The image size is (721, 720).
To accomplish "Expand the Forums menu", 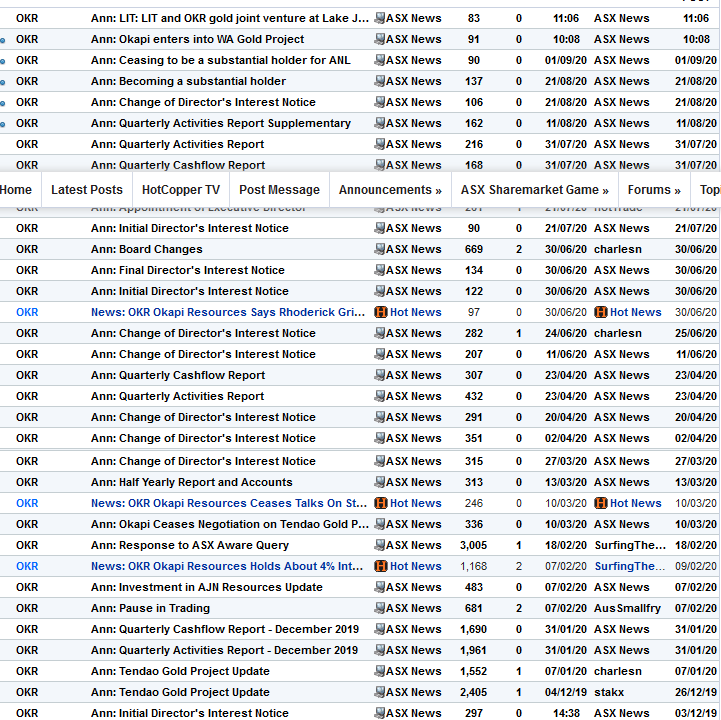I will (x=654, y=190).
